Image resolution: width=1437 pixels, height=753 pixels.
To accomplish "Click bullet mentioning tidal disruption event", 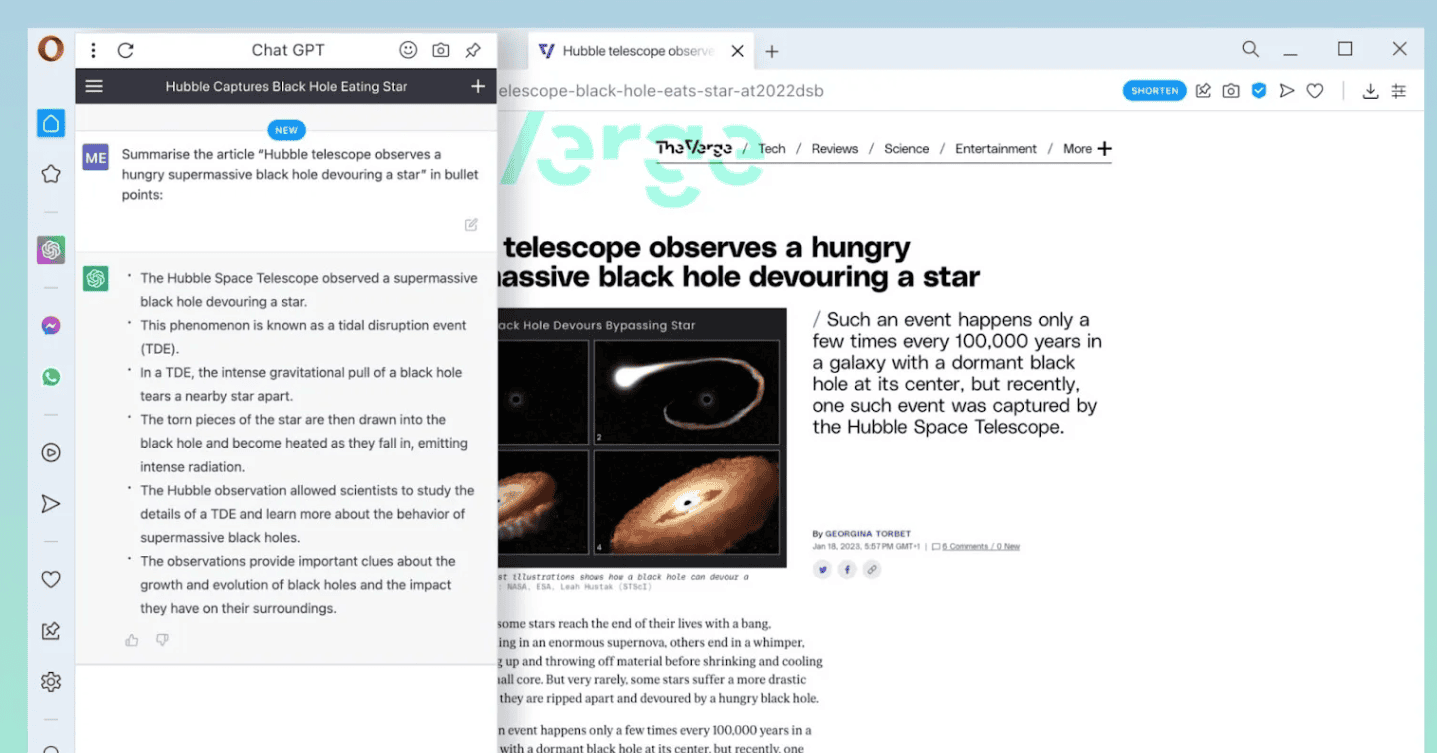I will 303,337.
